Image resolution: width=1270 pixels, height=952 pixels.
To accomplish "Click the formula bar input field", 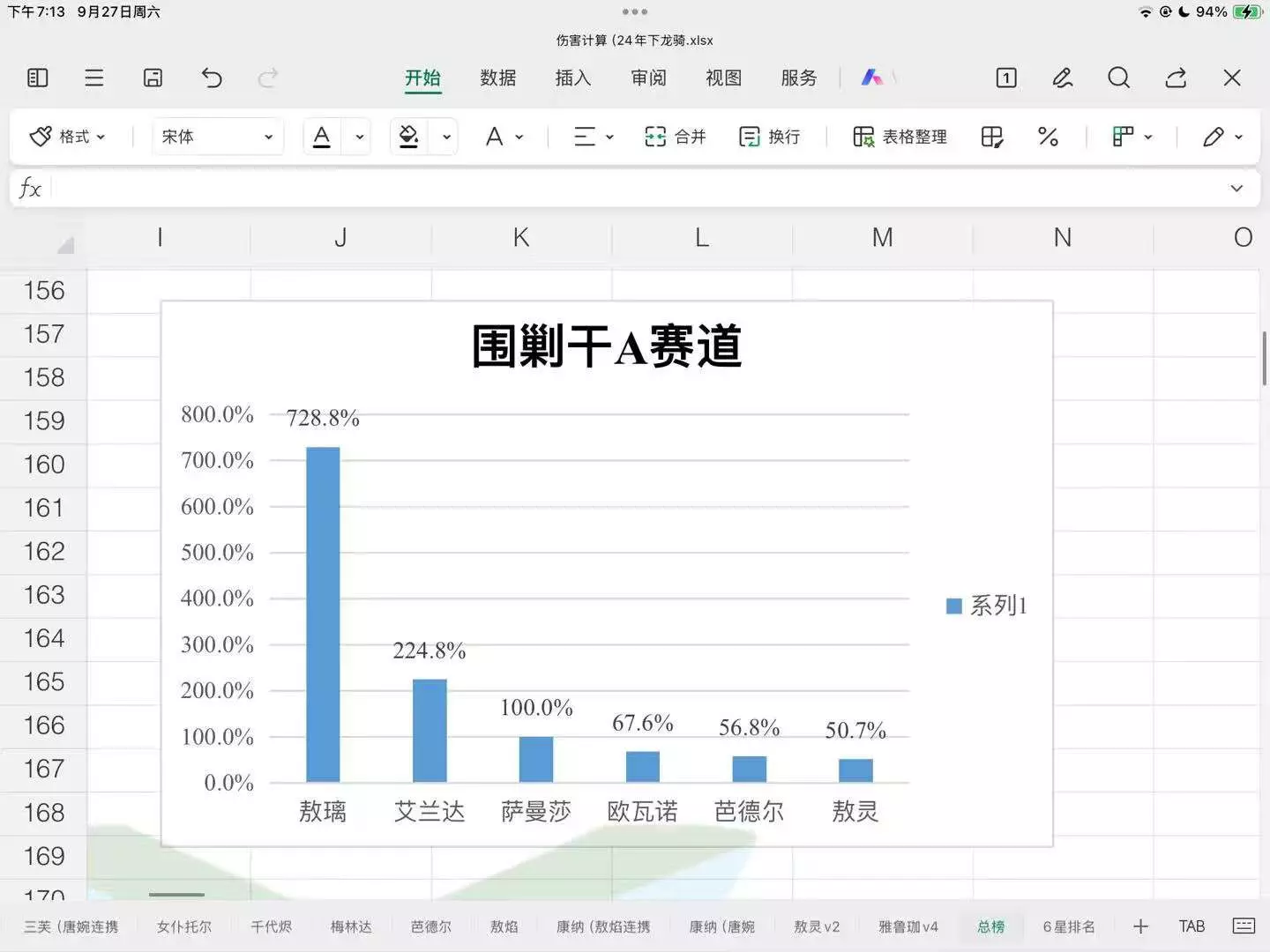I will pyautogui.click(x=635, y=188).
